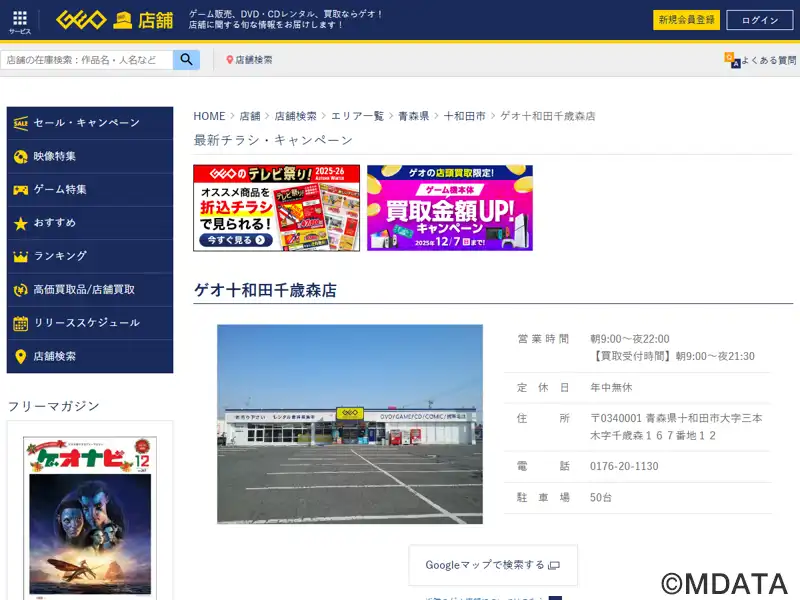Click the 新規会員登録 button
The height and width of the screenshot is (600, 800).
[x=686, y=20]
